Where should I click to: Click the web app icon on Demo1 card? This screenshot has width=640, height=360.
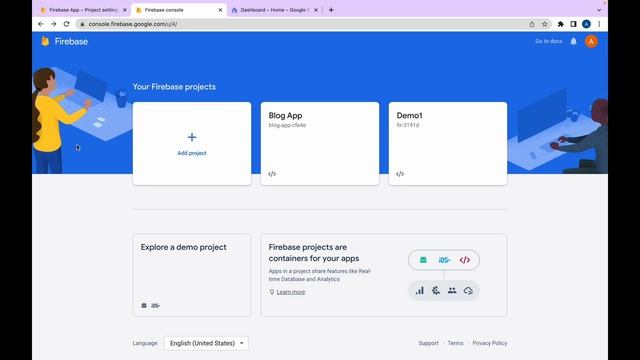(x=400, y=174)
